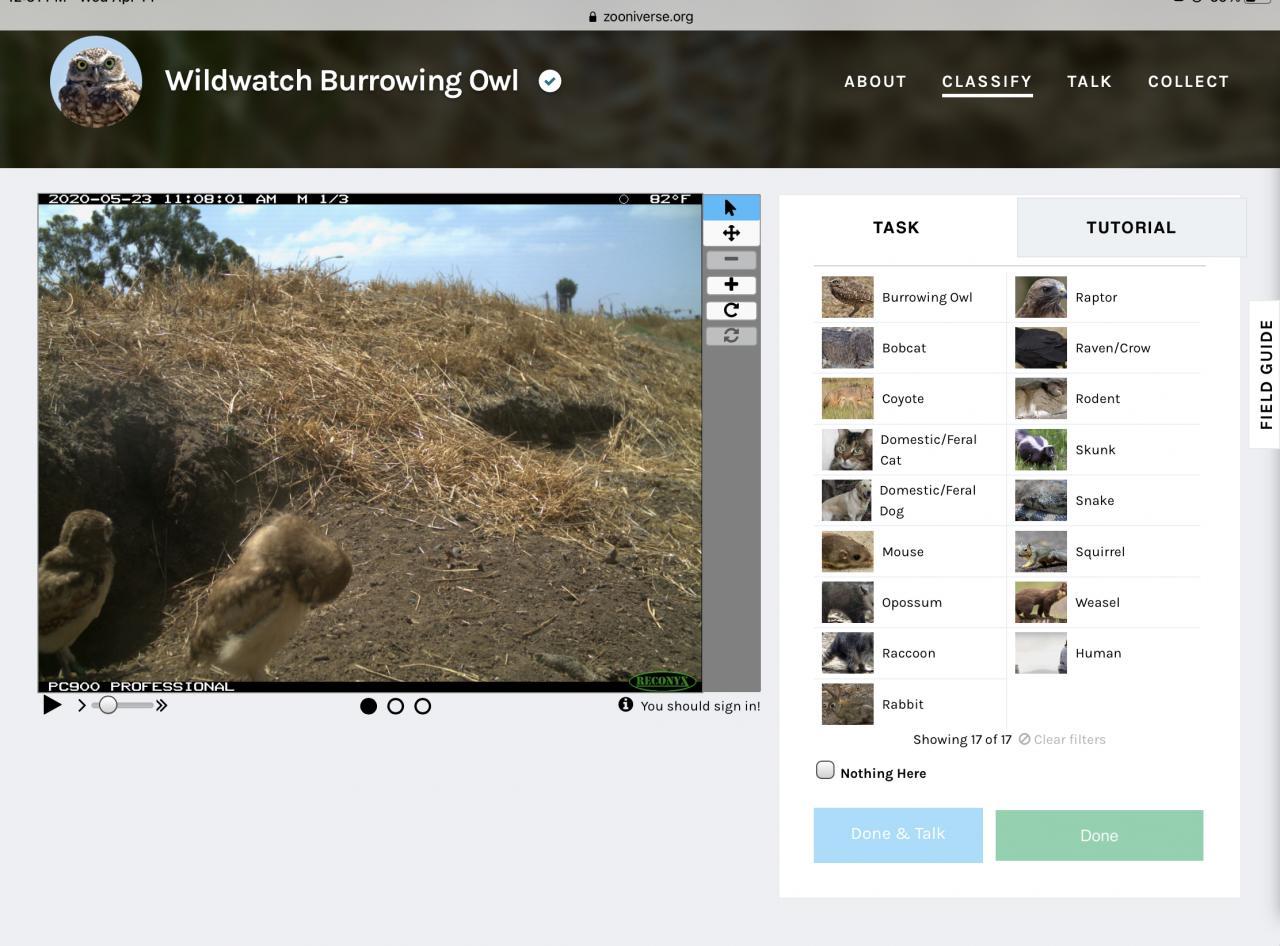The image size is (1280, 946).
Task: Click the fast speed double chevron
Action: [x=161, y=705]
